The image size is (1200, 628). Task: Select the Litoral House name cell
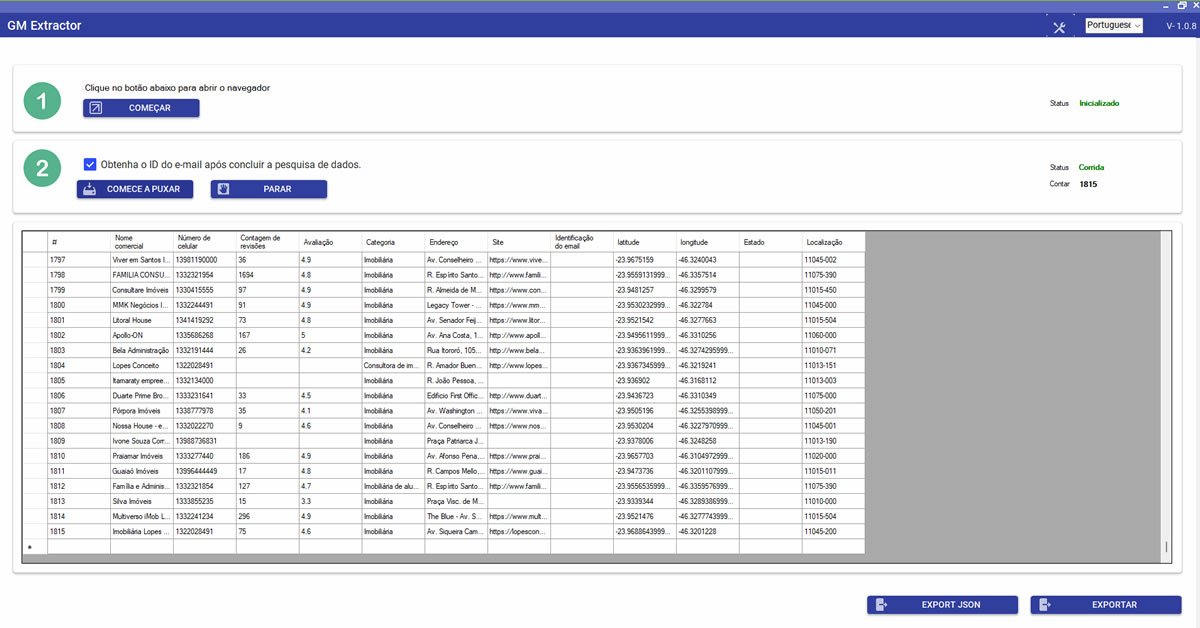(141, 320)
